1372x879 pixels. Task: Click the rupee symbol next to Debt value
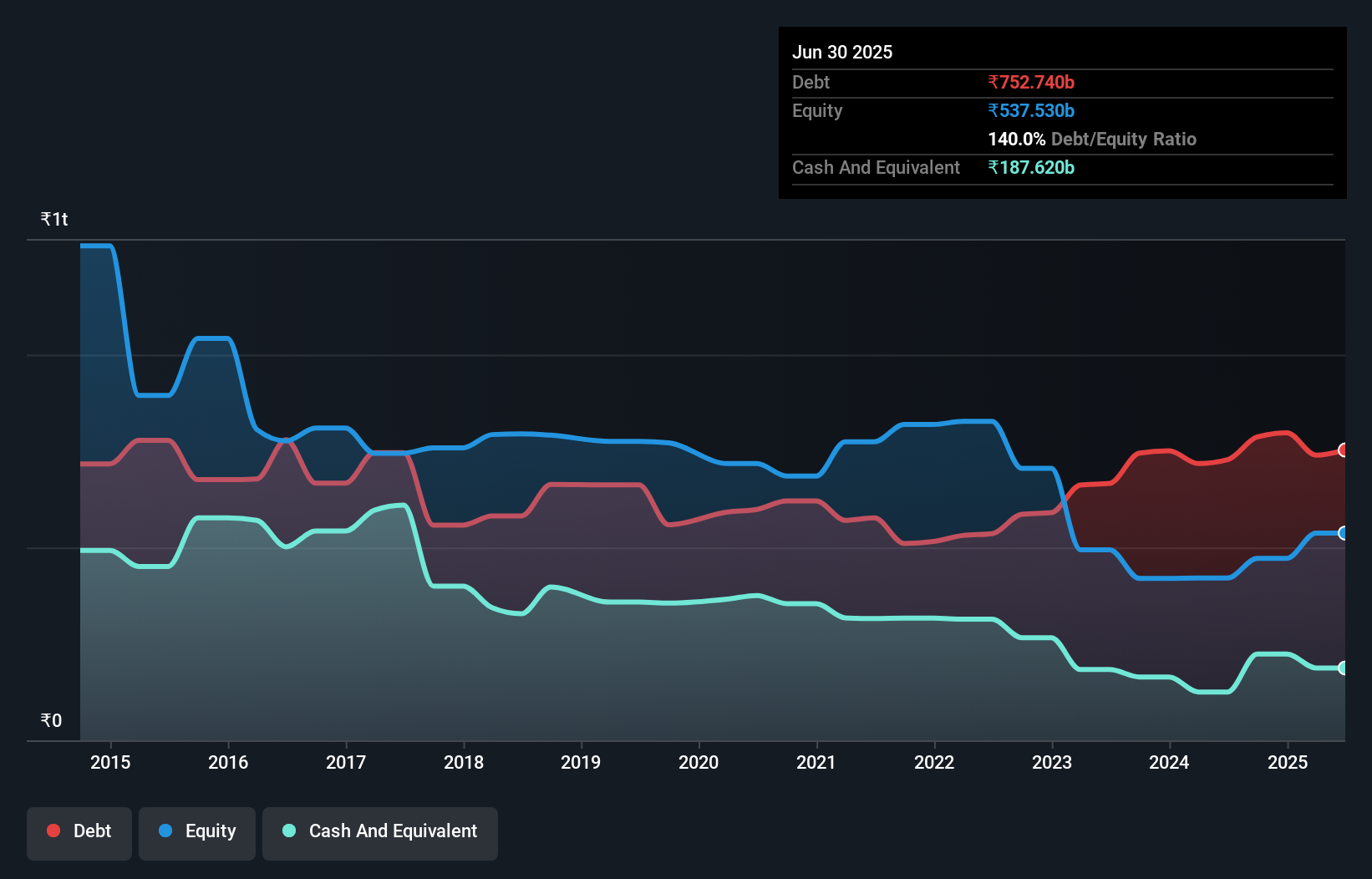pos(993,82)
